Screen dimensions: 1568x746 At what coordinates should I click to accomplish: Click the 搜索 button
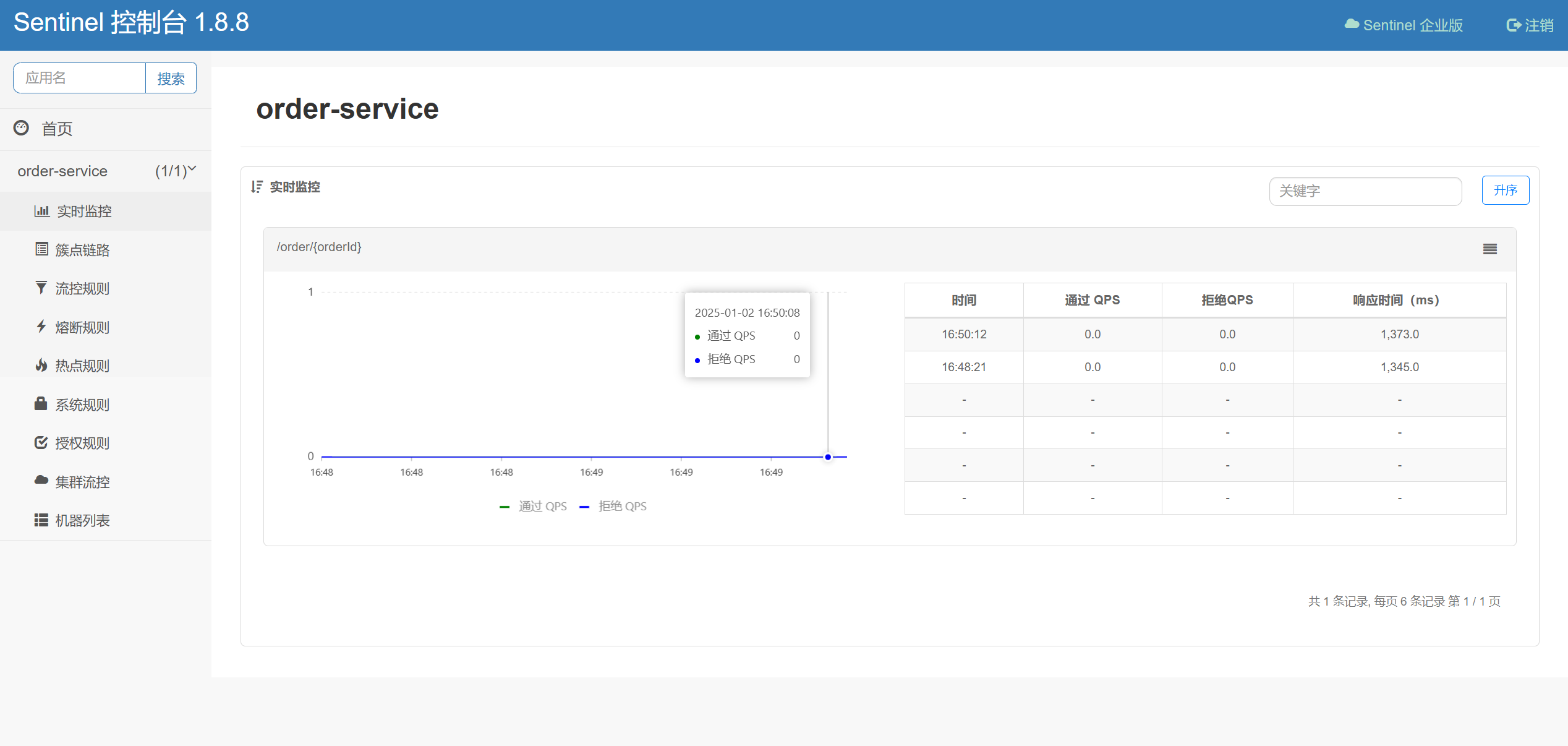coord(171,79)
